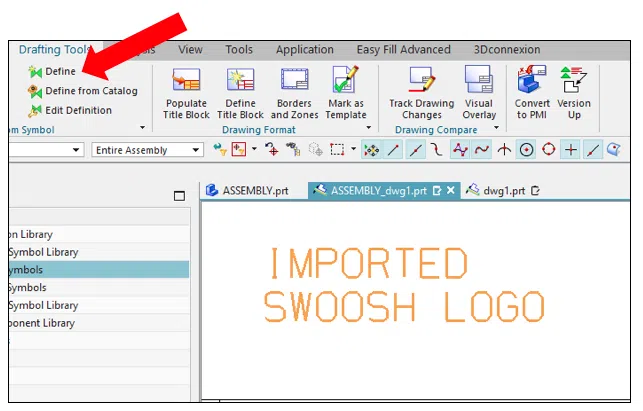The width and height of the screenshot is (643, 411).
Task: Click the reset filter funnel icon
Action: pyautogui.click(x=220, y=150)
